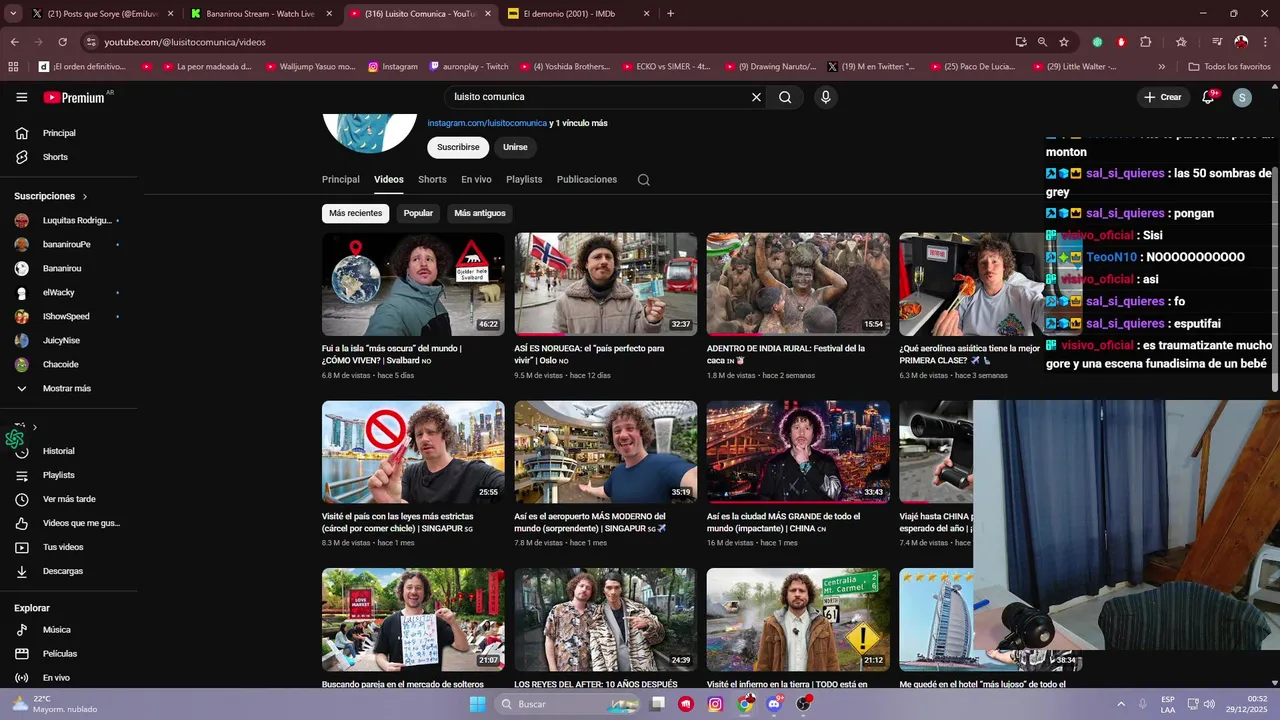This screenshot has width=1280, height=720.
Task: Show more bookmarks with the double chevron
Action: (1161, 67)
